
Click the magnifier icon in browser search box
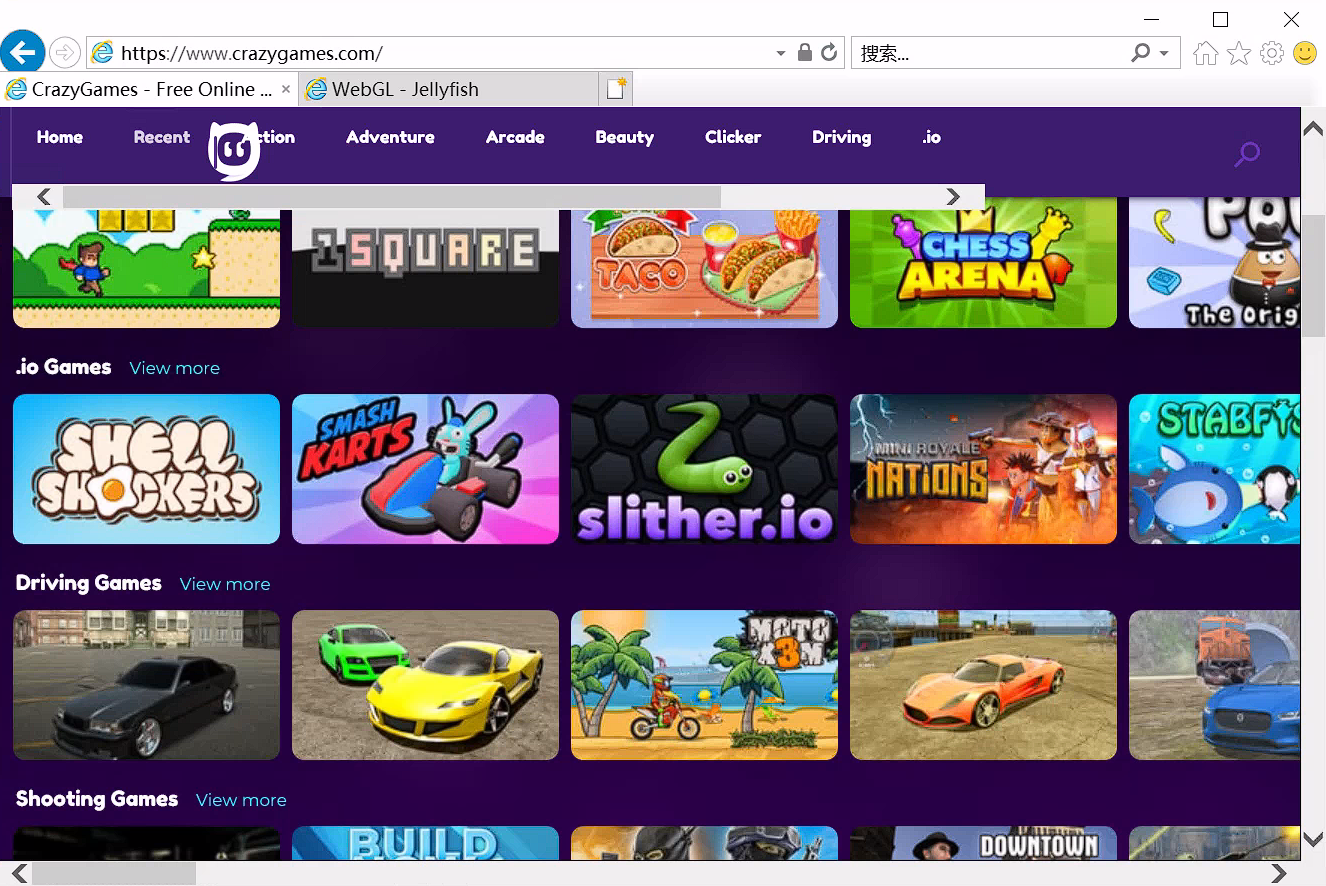click(1141, 53)
